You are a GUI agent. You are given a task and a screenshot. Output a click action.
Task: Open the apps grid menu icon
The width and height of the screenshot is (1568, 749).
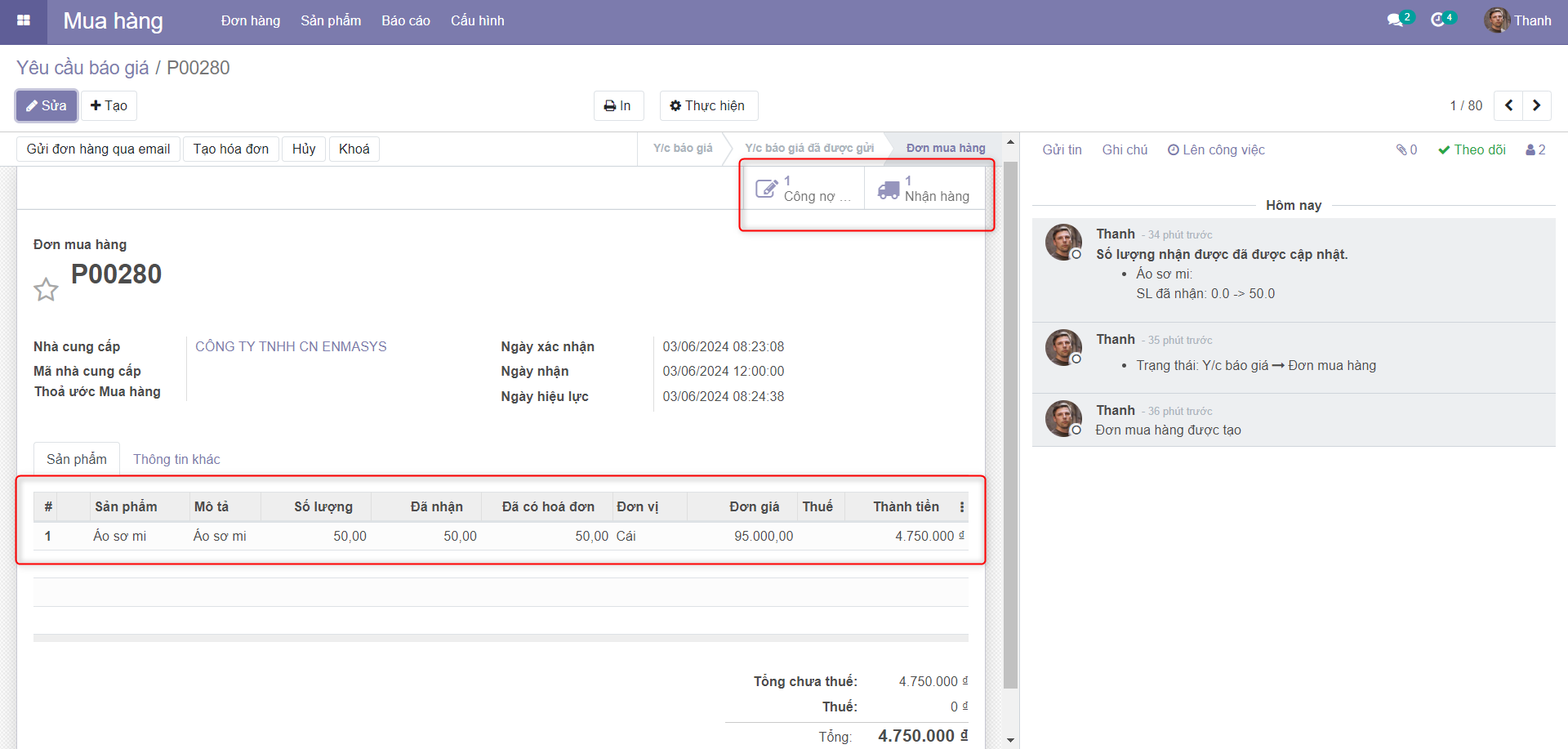23,21
